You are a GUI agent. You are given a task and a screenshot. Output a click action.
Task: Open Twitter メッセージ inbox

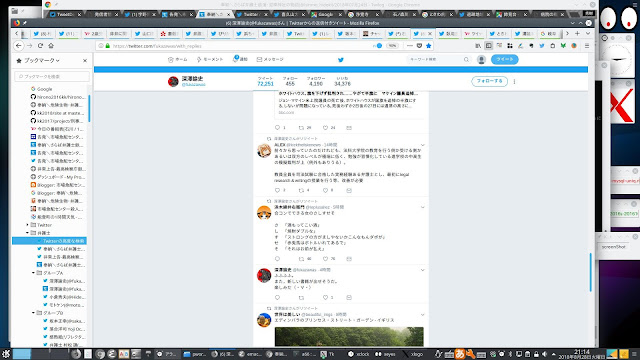point(270,59)
